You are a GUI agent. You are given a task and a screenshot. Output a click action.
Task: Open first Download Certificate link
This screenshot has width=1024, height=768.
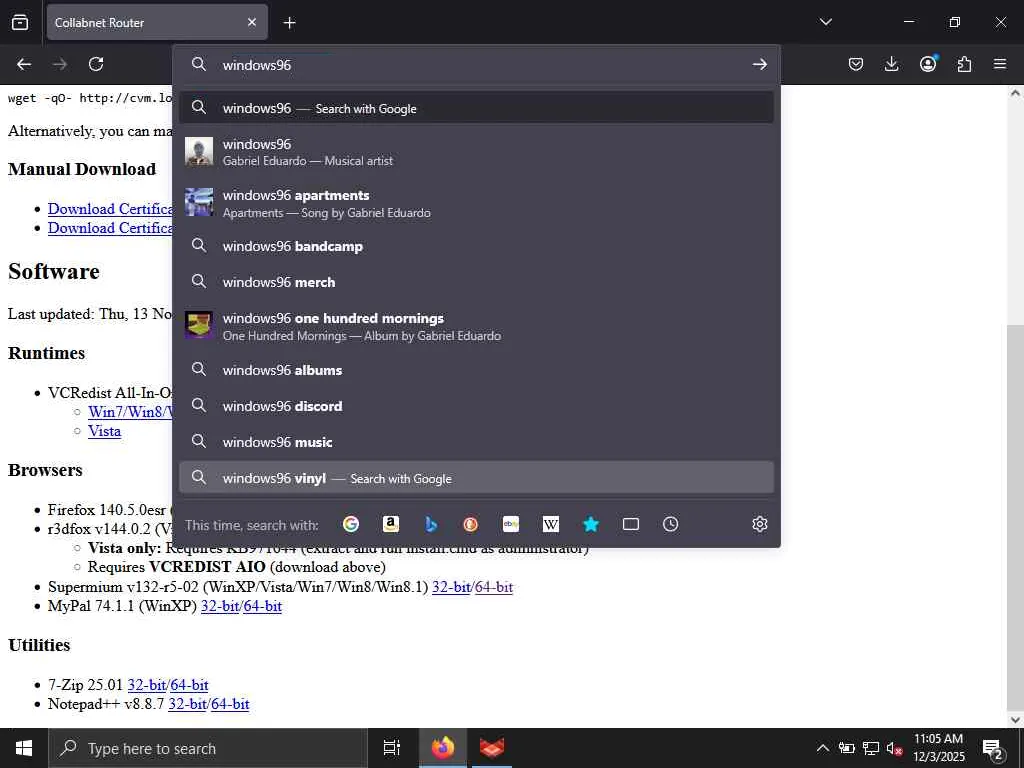(x=110, y=208)
